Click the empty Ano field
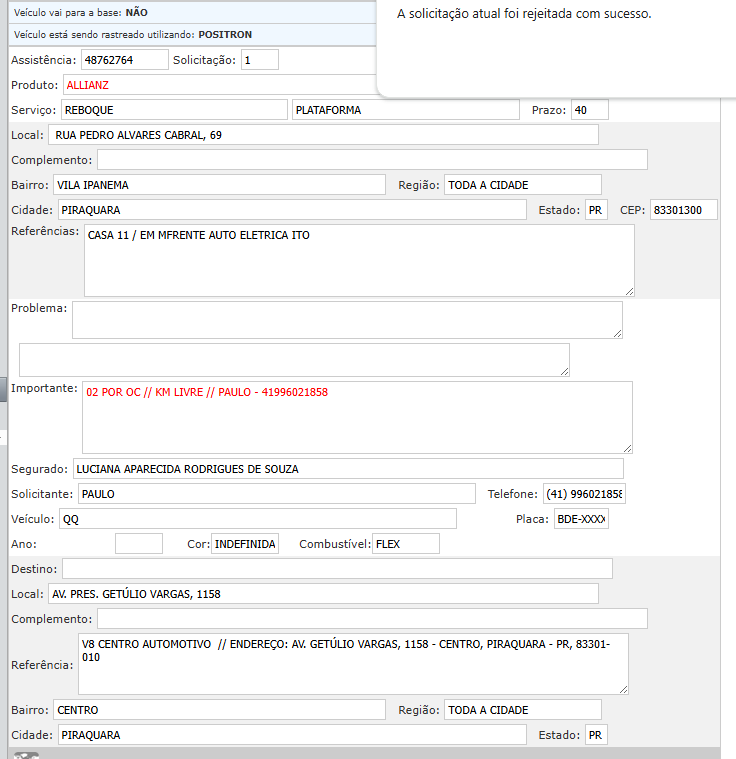This screenshot has width=736, height=759. pyautogui.click(x=138, y=544)
